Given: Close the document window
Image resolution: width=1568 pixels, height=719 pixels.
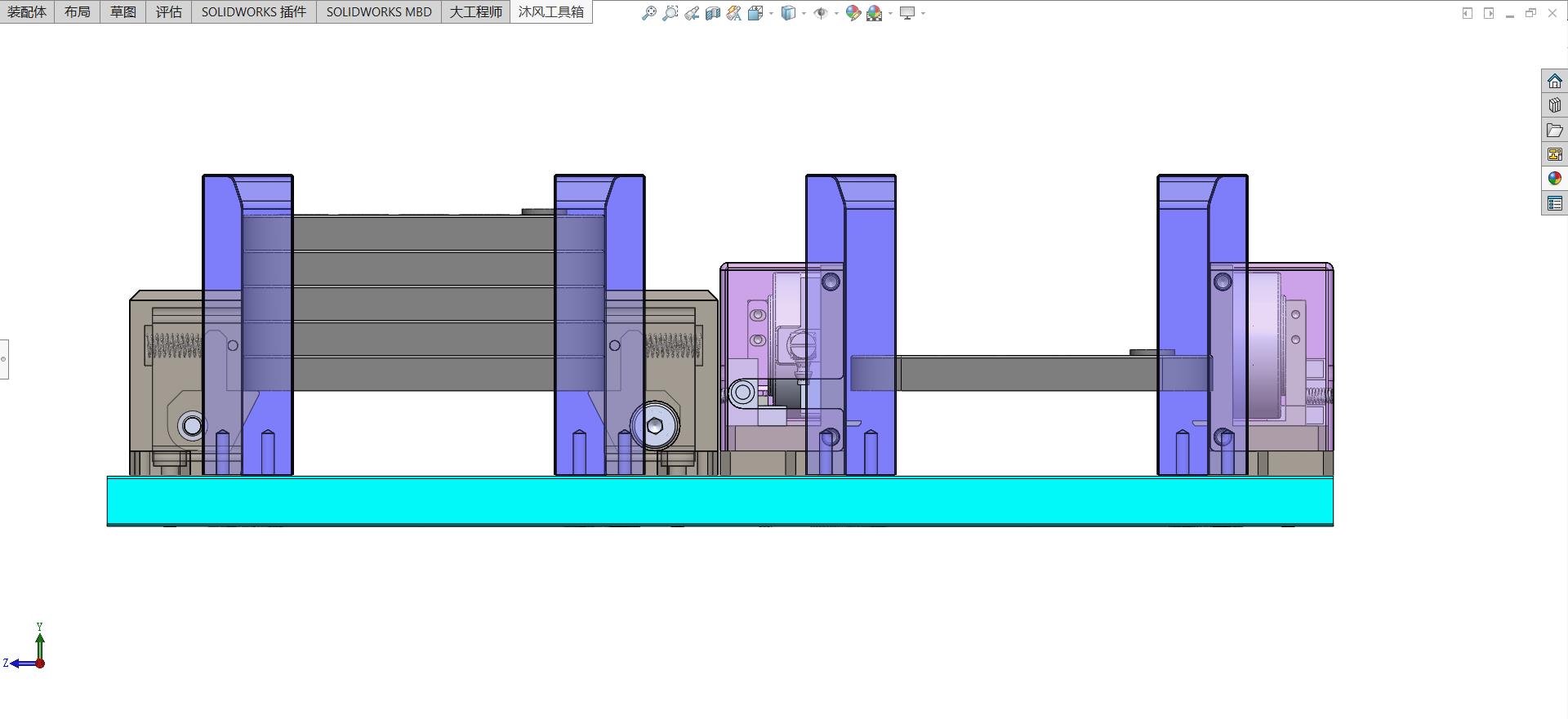Looking at the screenshot, I should pos(1552,13).
